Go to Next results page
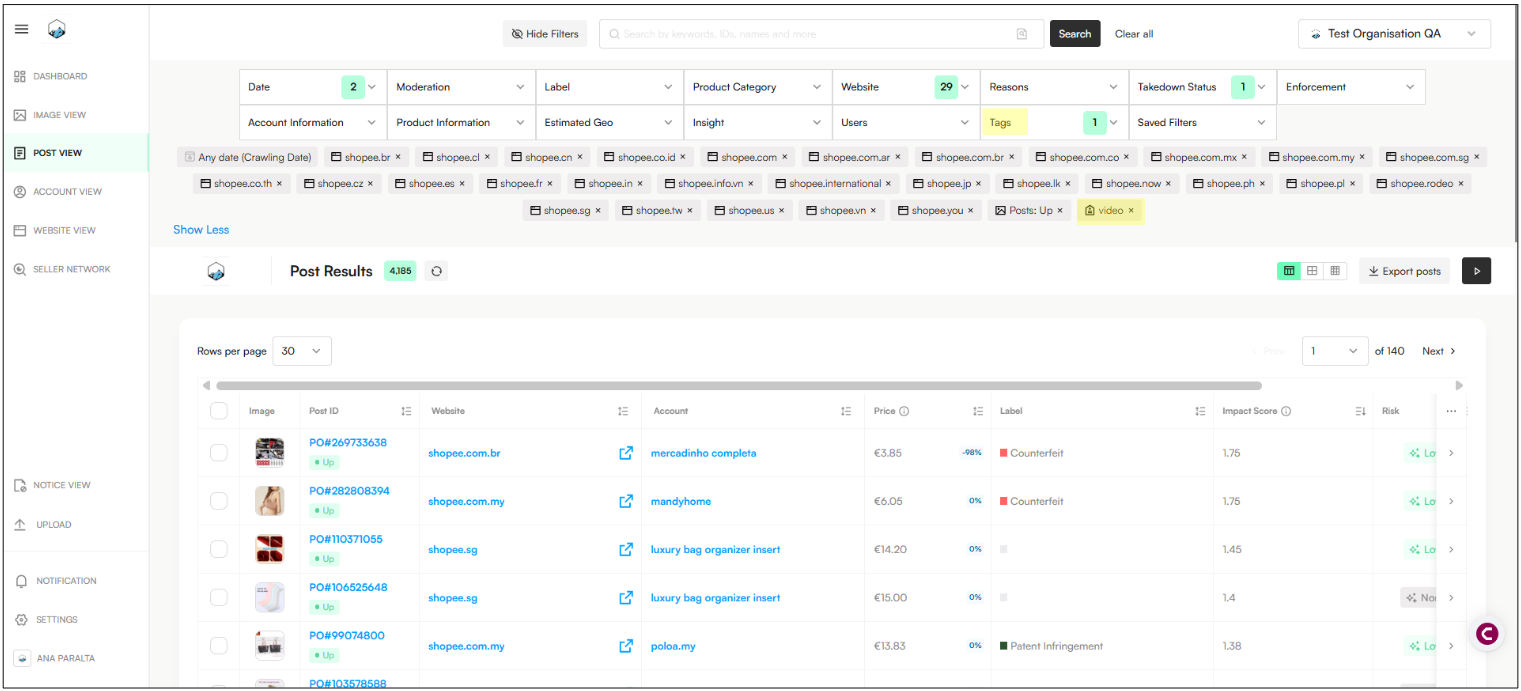The width and height of the screenshot is (1521, 691). tap(1439, 351)
